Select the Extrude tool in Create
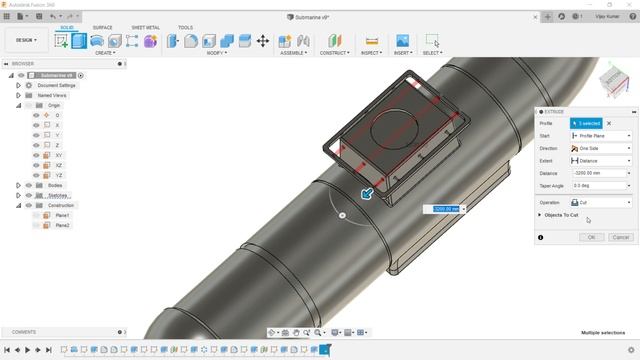 (79, 41)
